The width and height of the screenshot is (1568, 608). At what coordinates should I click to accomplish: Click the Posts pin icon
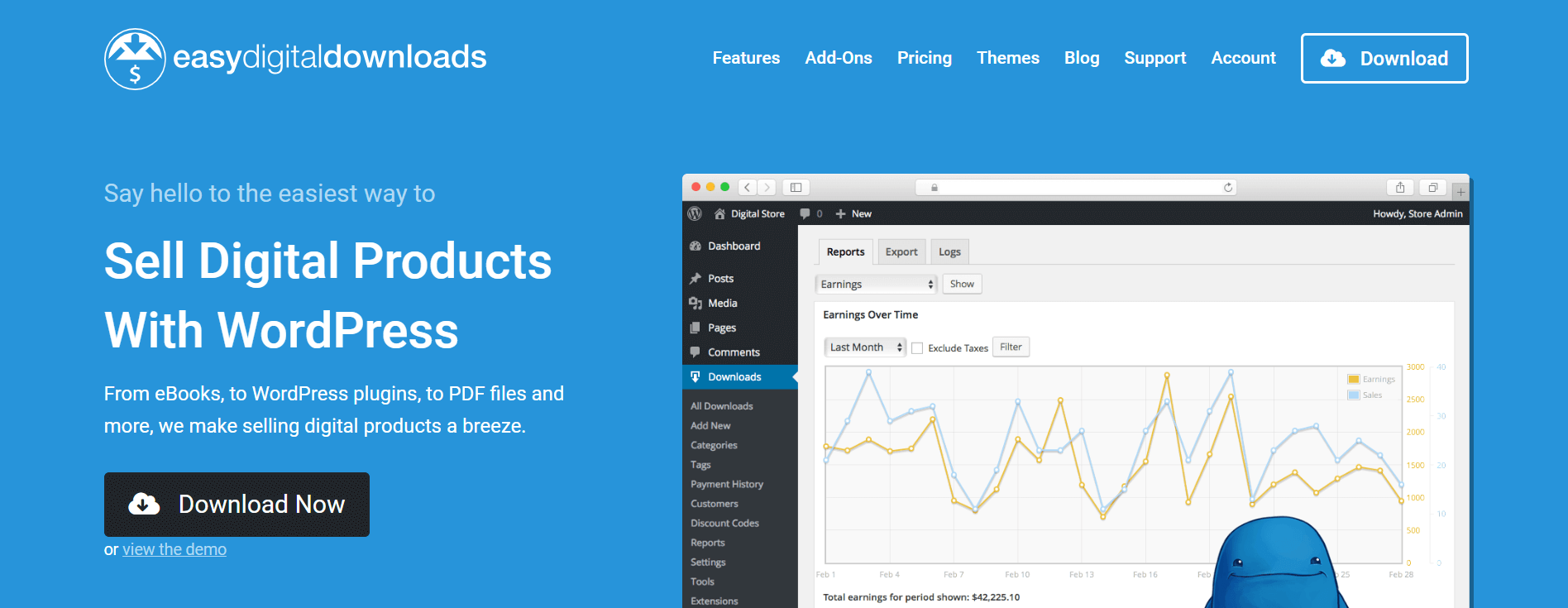pos(696,278)
